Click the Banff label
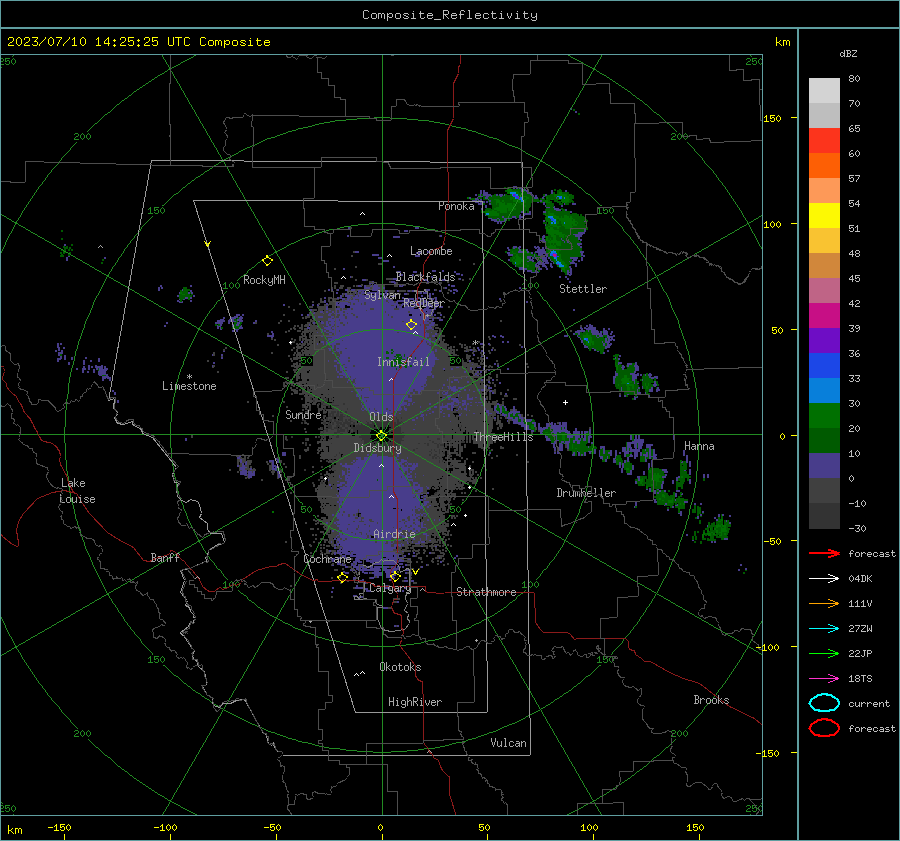The height and width of the screenshot is (841, 900). click(x=165, y=557)
